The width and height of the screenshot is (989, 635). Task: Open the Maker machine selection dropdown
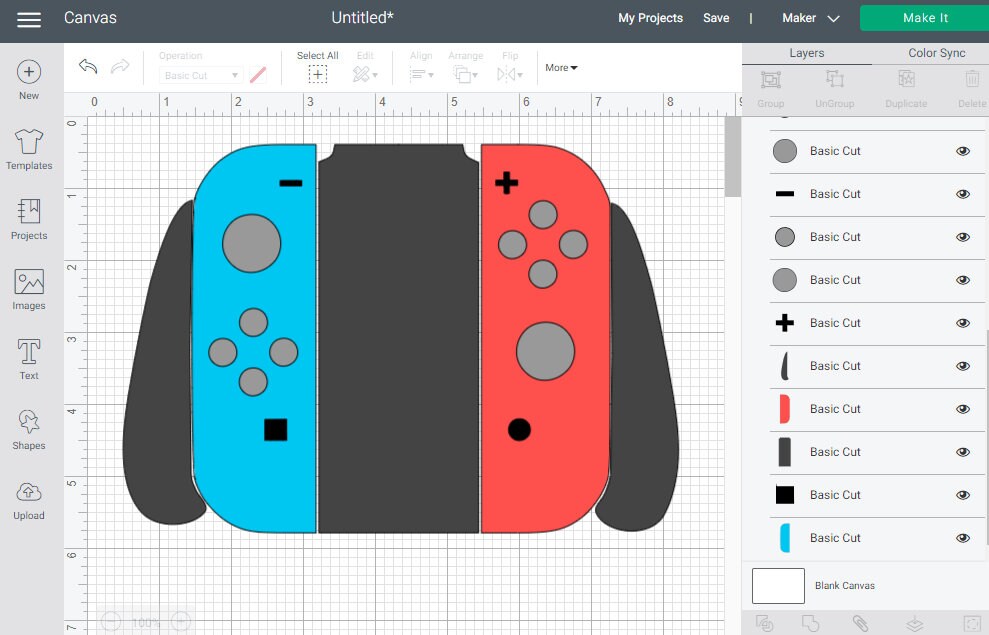(810, 18)
